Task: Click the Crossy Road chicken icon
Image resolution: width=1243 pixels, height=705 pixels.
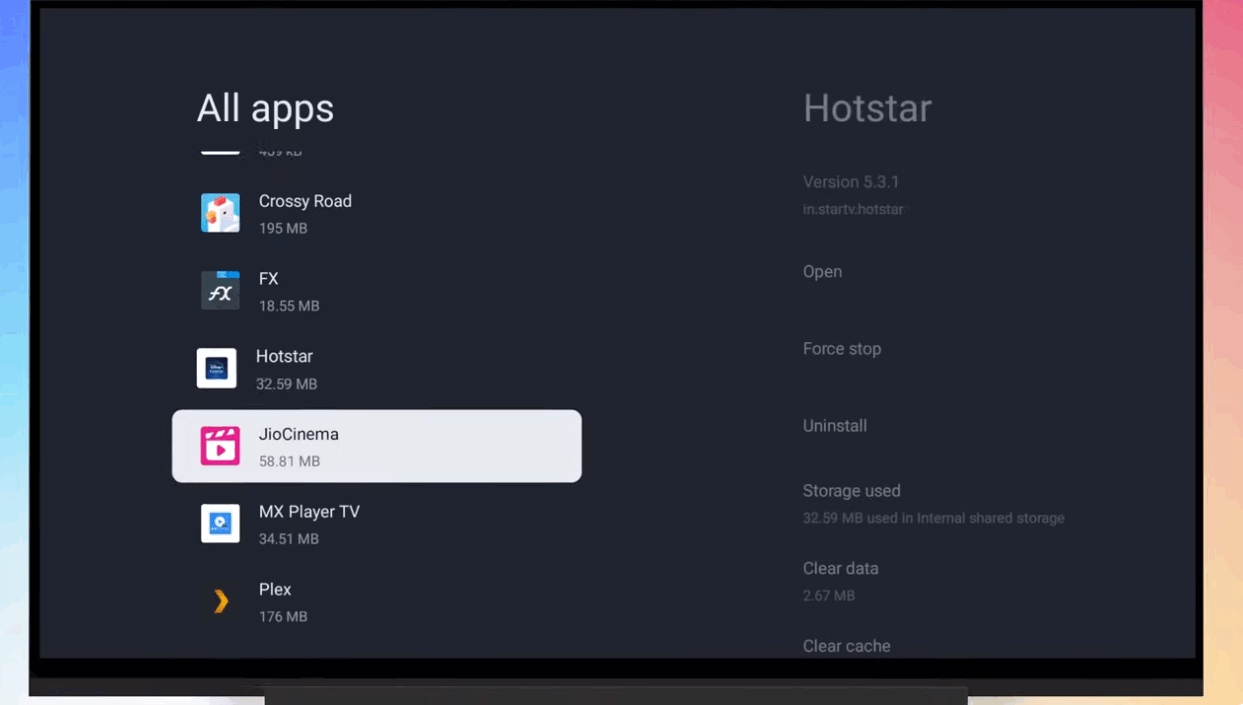Action: click(x=220, y=213)
